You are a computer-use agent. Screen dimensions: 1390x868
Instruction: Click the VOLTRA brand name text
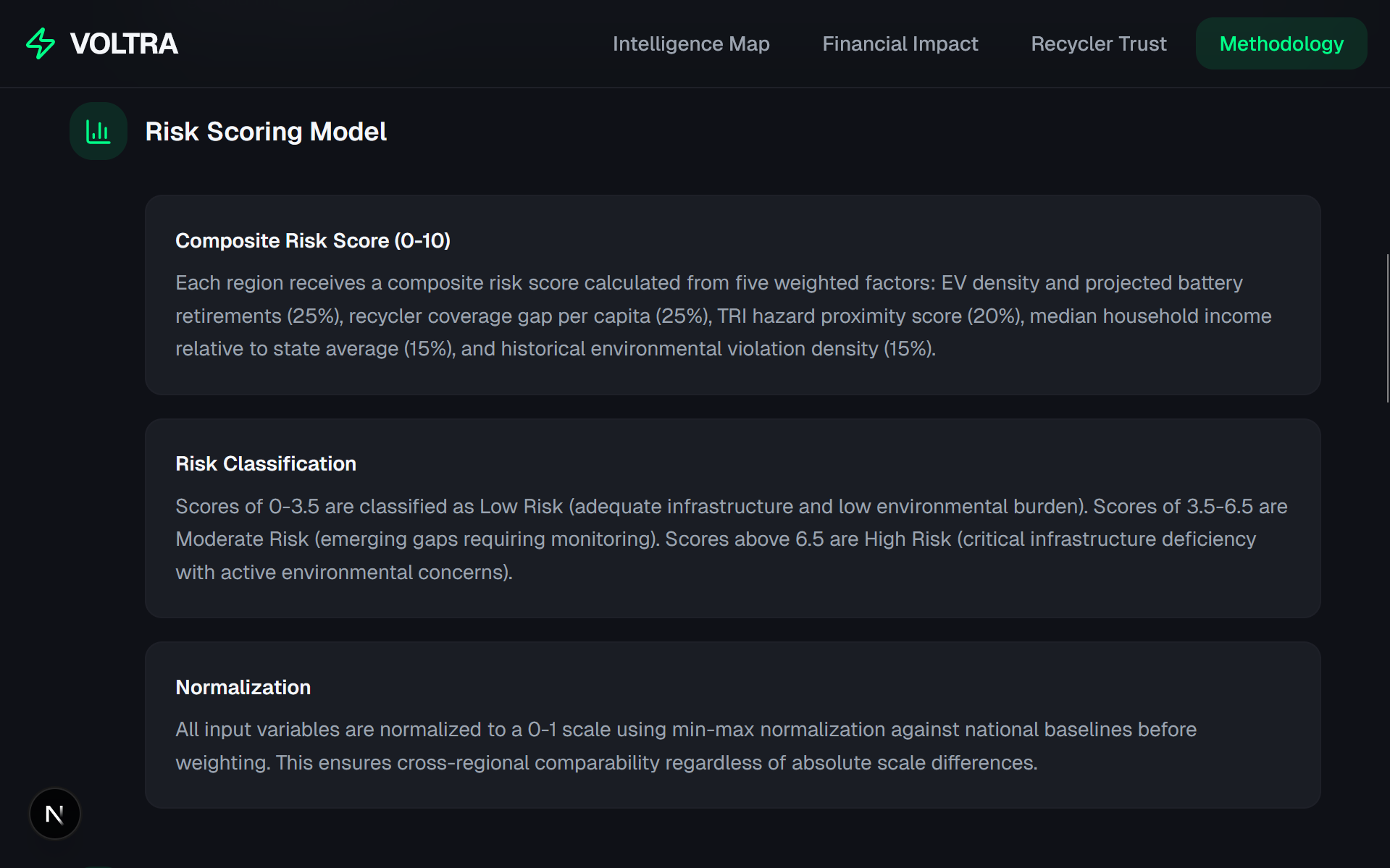[x=124, y=44]
